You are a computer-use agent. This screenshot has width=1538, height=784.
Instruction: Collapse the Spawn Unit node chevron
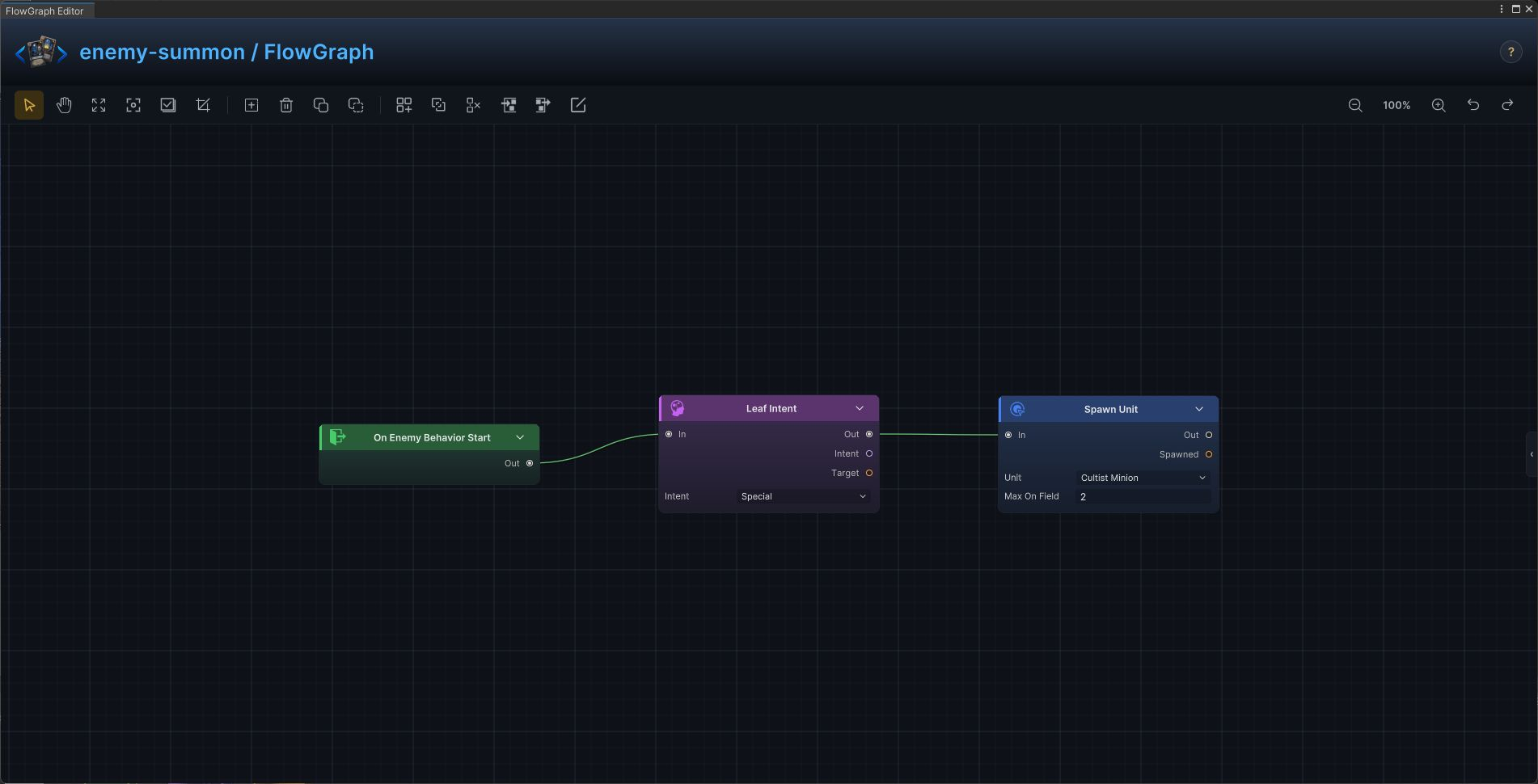coord(1199,409)
